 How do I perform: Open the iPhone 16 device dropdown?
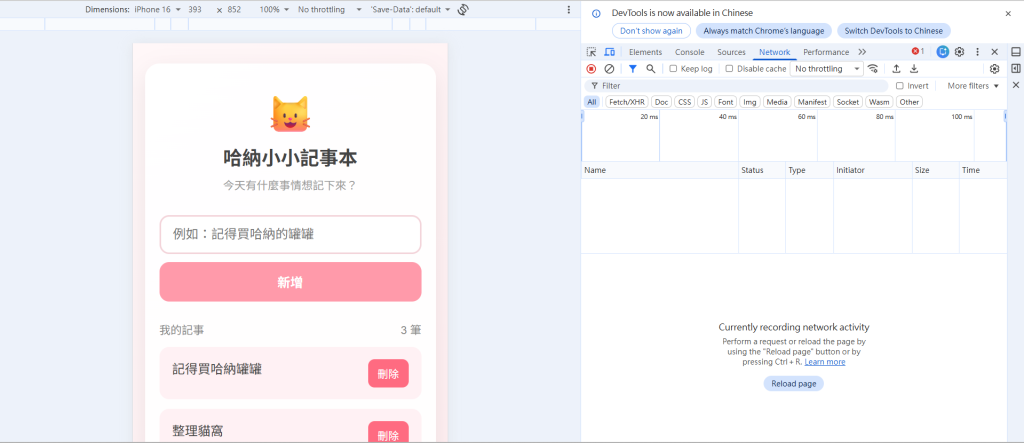[157, 10]
